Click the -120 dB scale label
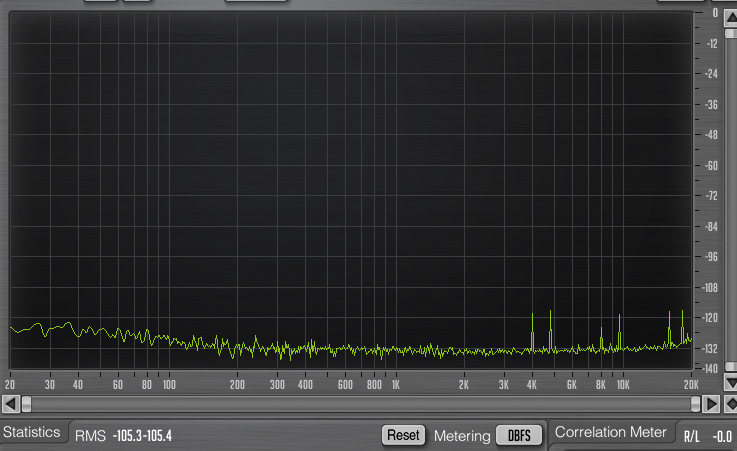 [710, 318]
